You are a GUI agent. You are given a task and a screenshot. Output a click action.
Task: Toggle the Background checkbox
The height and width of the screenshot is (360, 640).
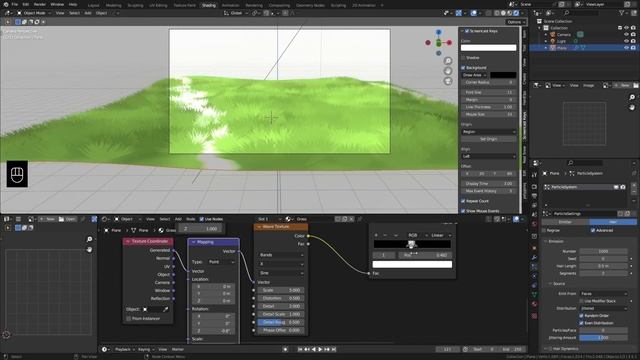point(463,67)
